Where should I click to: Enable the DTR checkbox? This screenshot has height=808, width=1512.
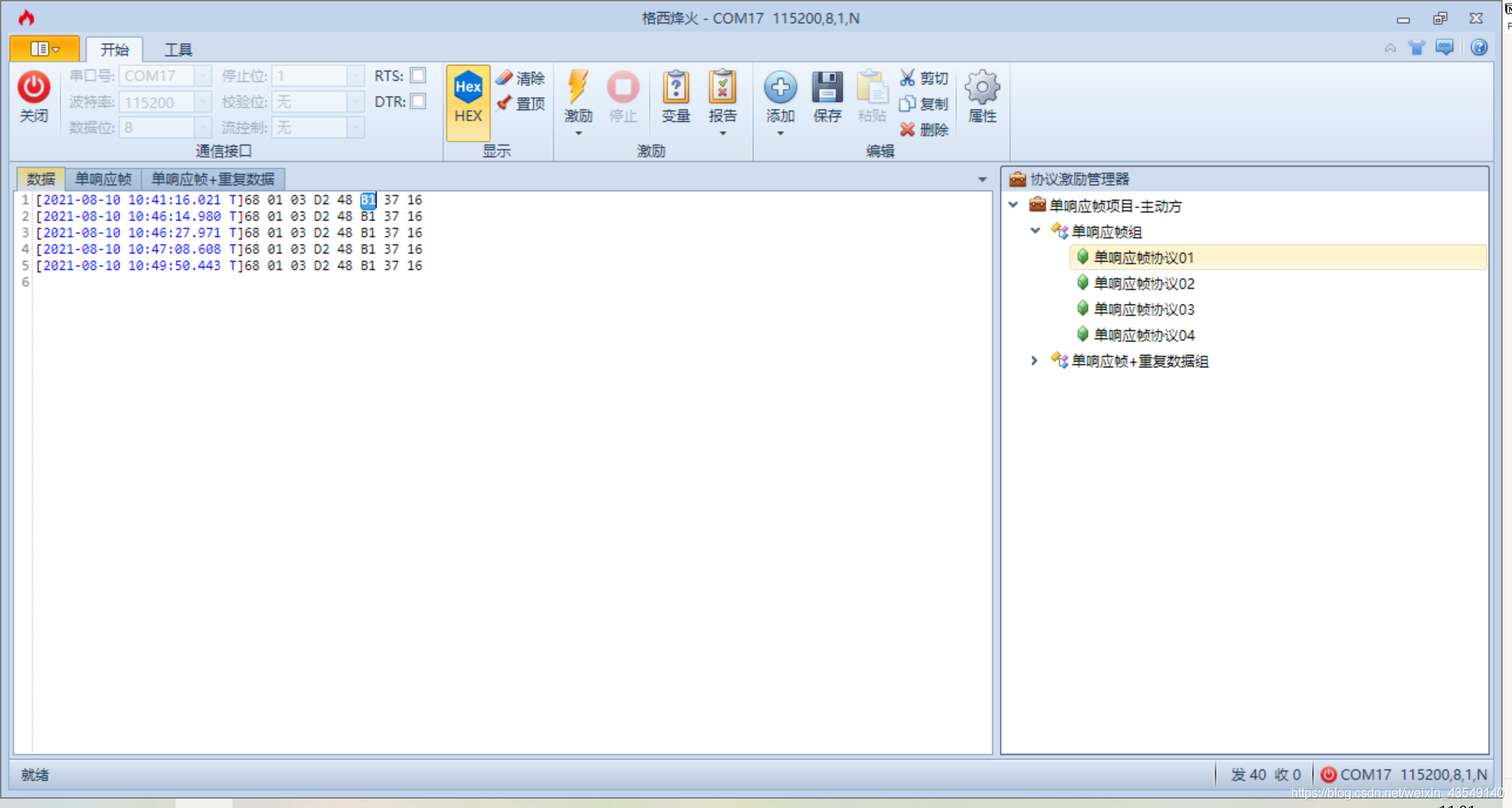pos(419,102)
